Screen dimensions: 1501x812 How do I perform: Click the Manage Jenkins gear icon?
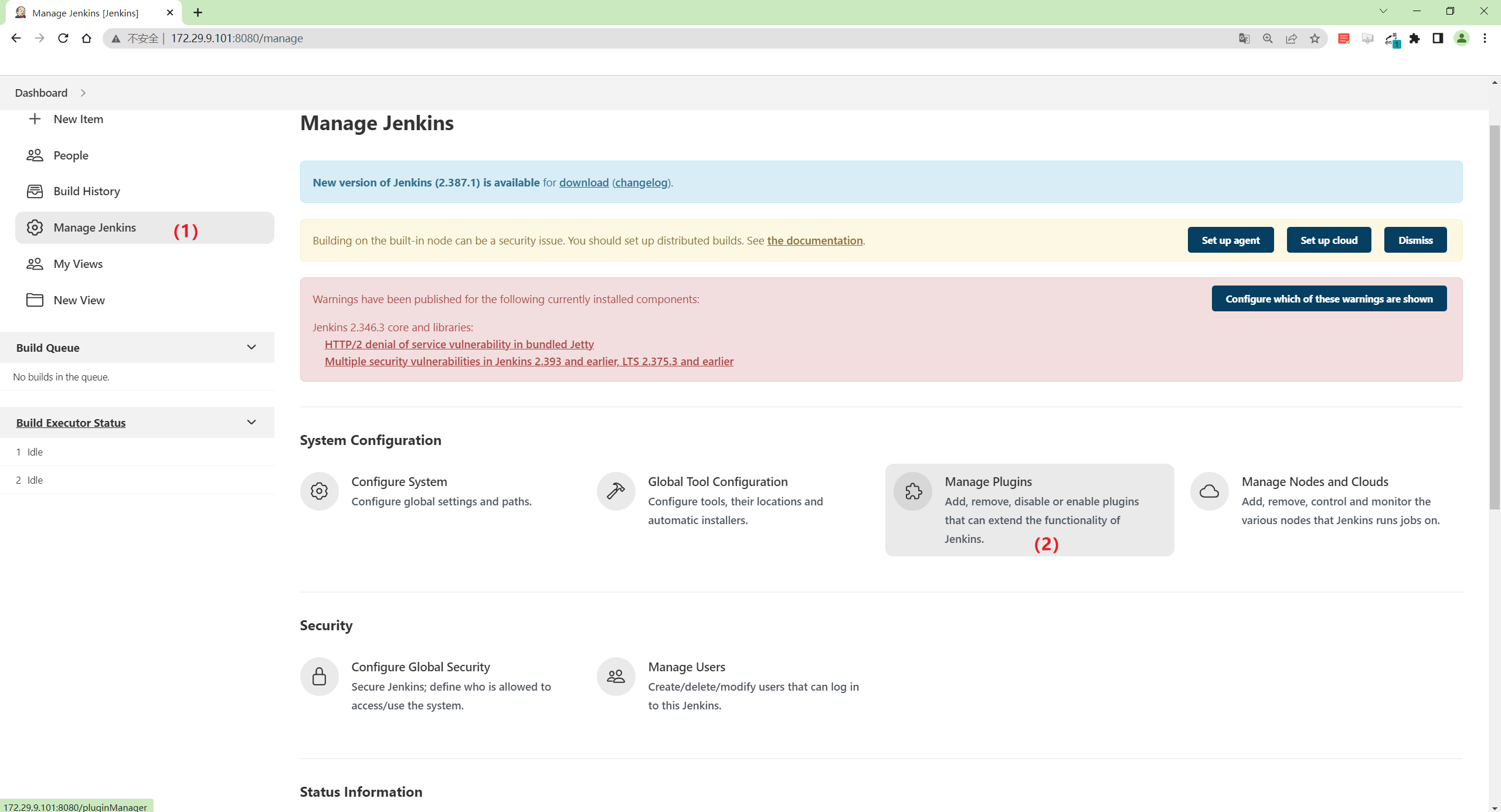35,227
